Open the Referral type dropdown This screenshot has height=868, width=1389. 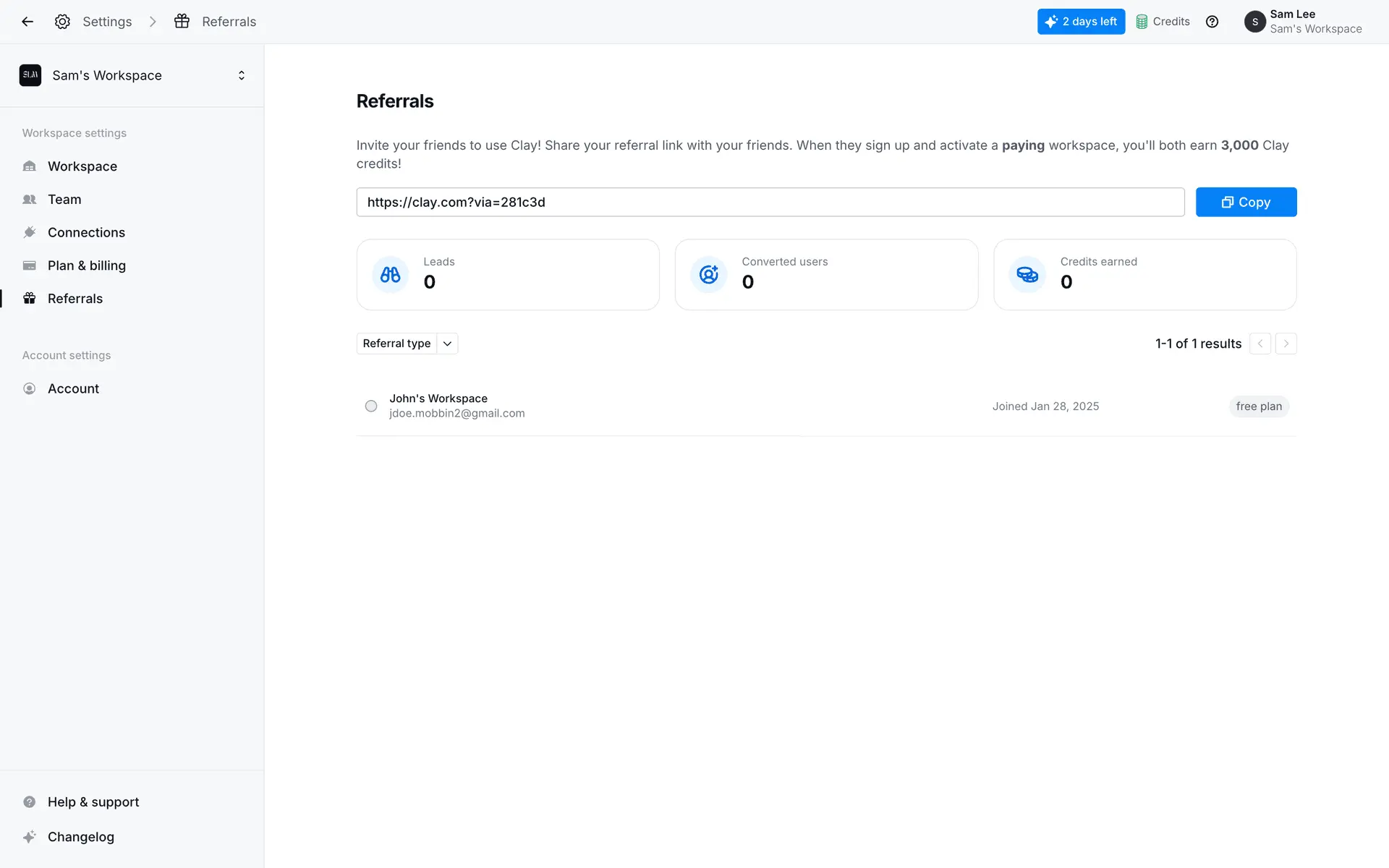pyautogui.click(x=407, y=344)
